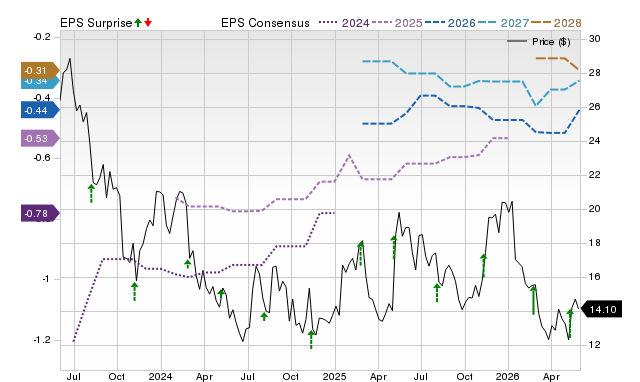Select the 2028 EPS Consensus legend entry
The width and height of the screenshot is (640, 382).
coord(556,23)
